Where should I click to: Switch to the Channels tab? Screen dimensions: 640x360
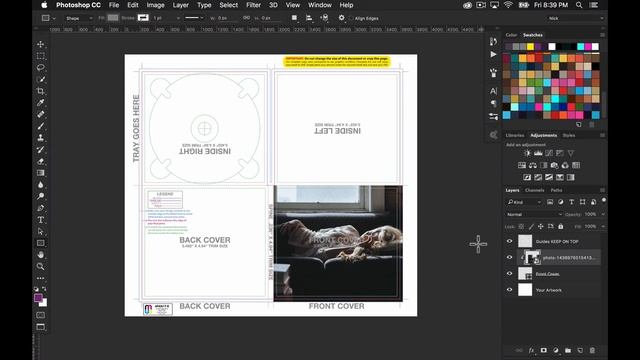click(534, 190)
